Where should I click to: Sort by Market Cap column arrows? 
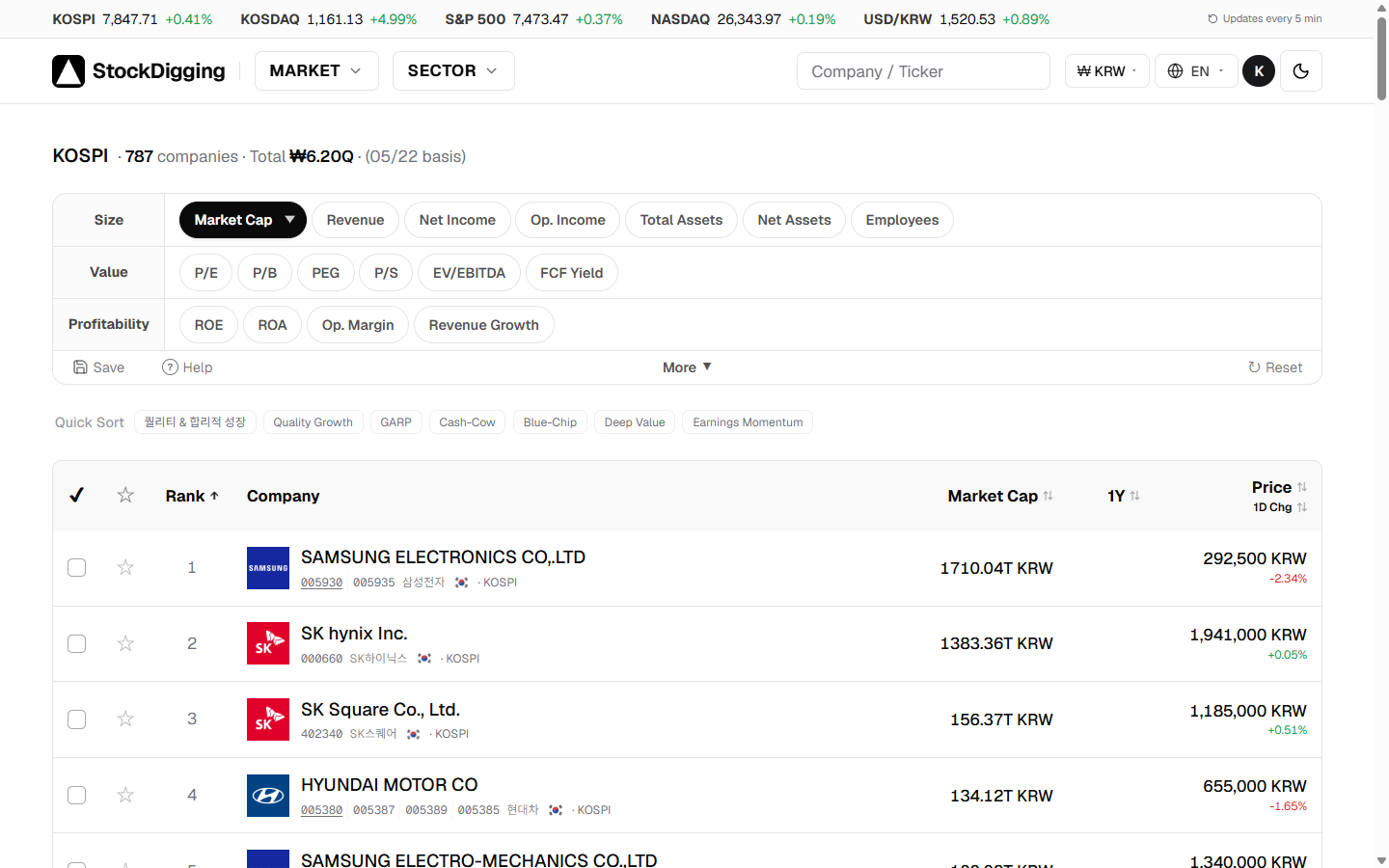[x=1048, y=496]
